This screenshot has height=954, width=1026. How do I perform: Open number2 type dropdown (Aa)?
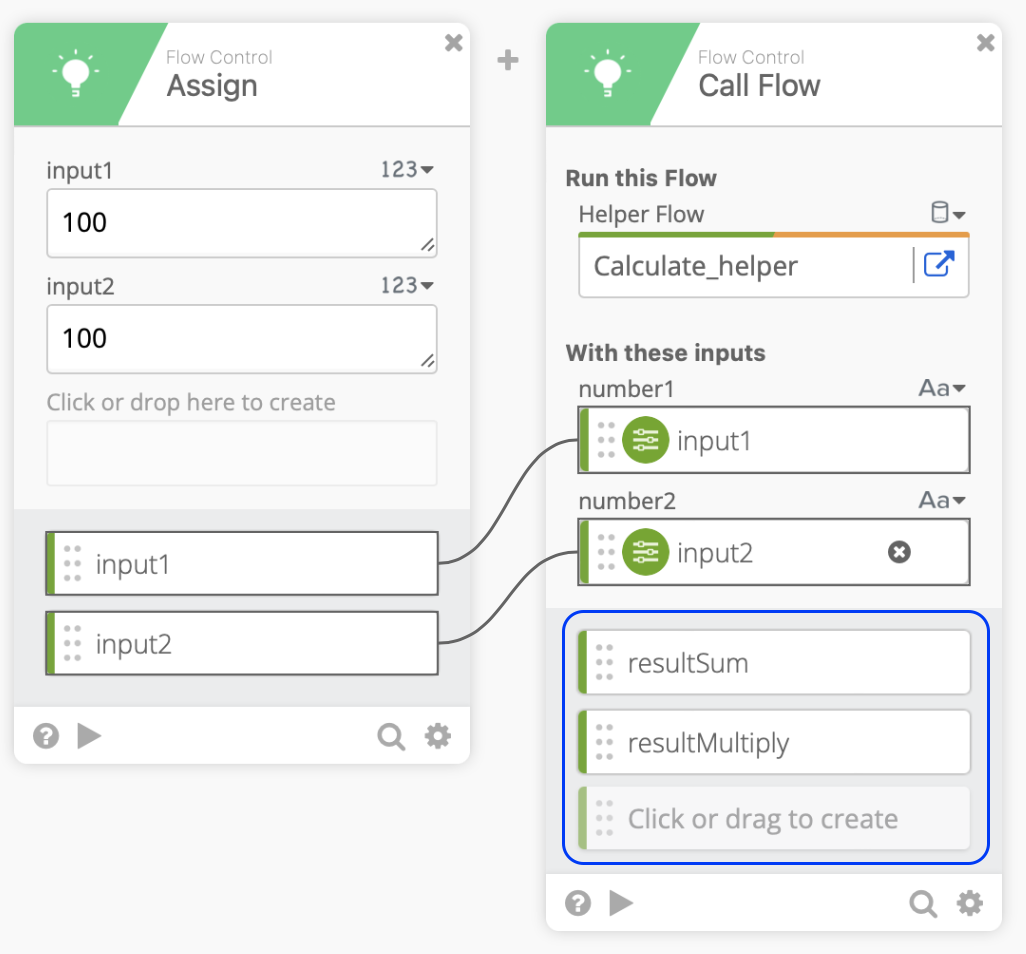pos(942,500)
